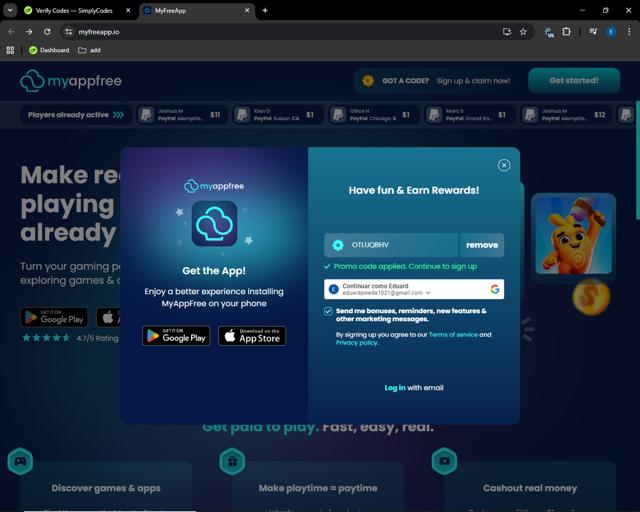640x512 pixels.
Task: Click the gold dollar coin icon
Action: click(x=591, y=297)
